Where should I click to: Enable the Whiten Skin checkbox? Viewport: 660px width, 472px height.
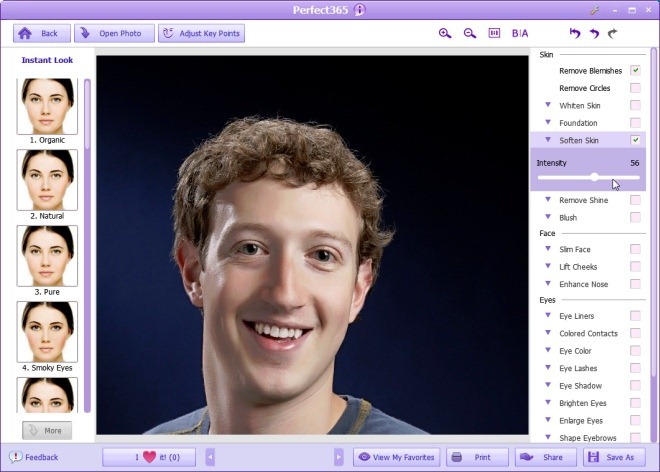(635, 105)
